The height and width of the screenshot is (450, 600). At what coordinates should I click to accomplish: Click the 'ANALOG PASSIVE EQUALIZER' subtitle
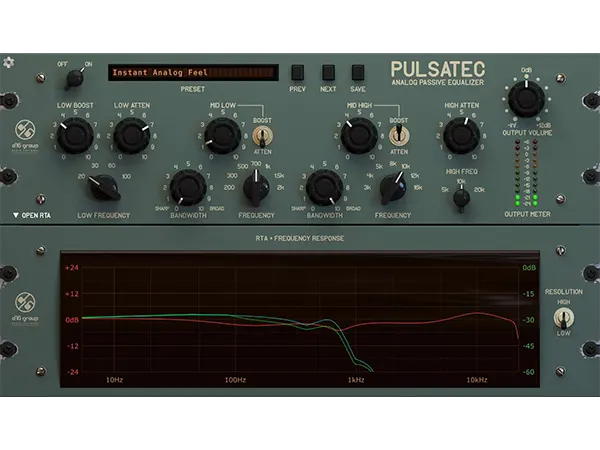(438, 83)
